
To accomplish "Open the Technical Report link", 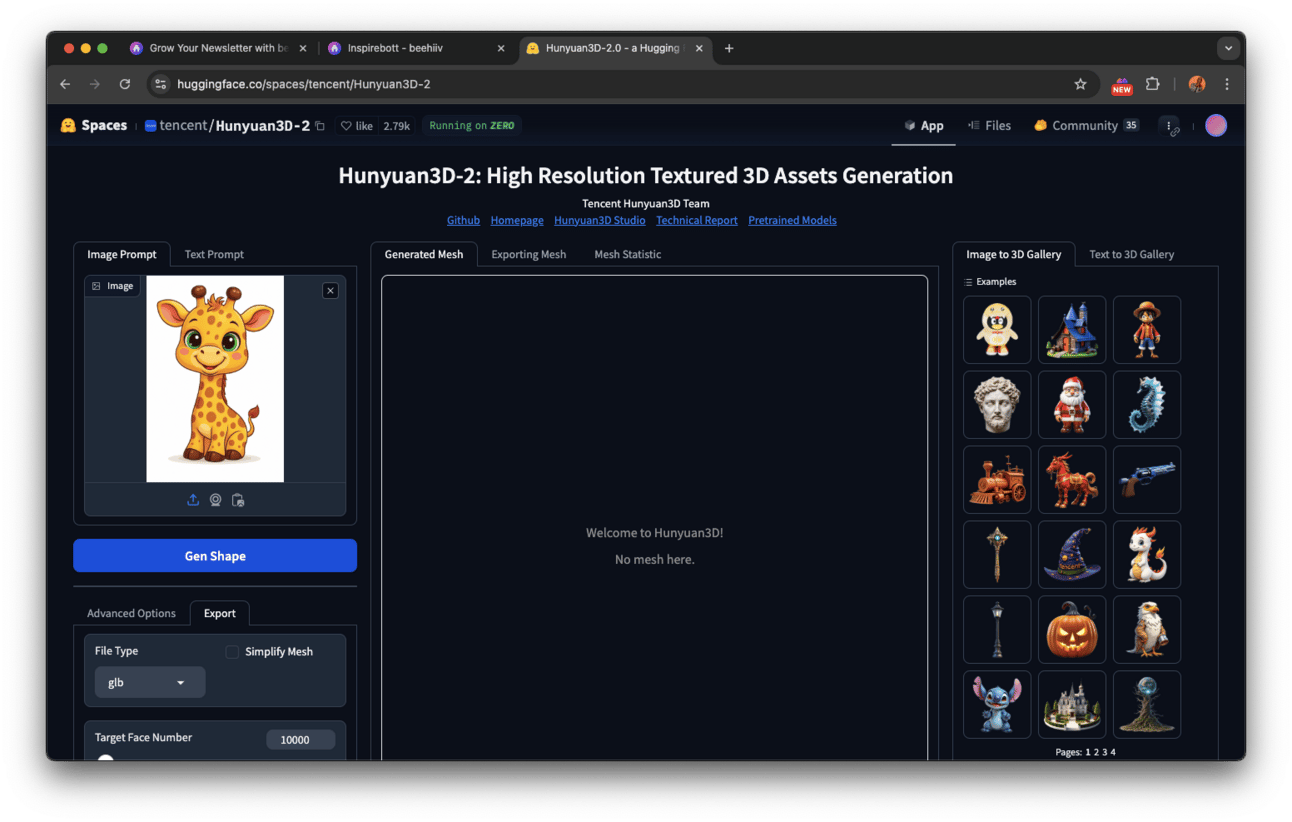I will point(697,220).
